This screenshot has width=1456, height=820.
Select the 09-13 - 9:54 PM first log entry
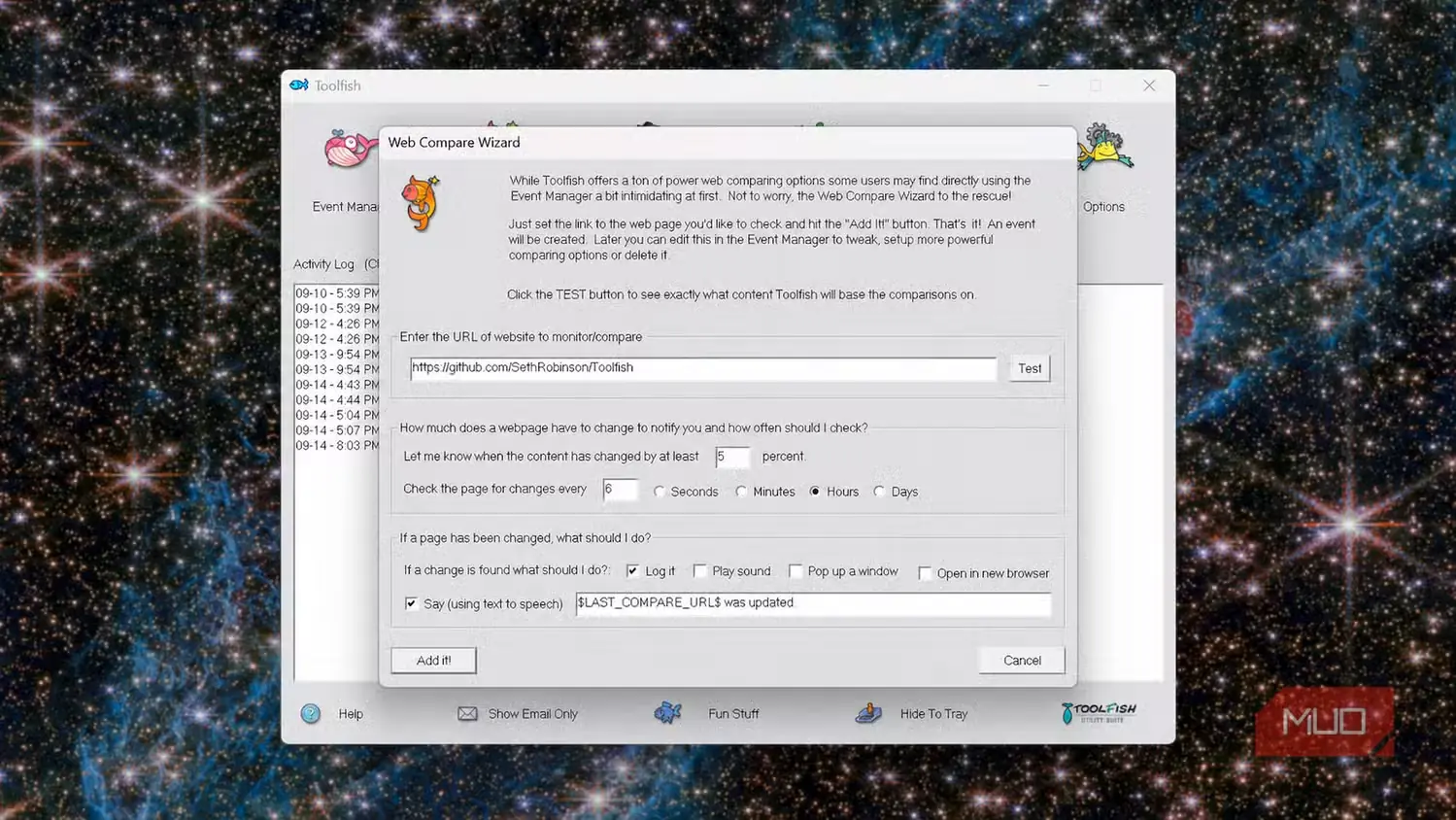(x=337, y=355)
